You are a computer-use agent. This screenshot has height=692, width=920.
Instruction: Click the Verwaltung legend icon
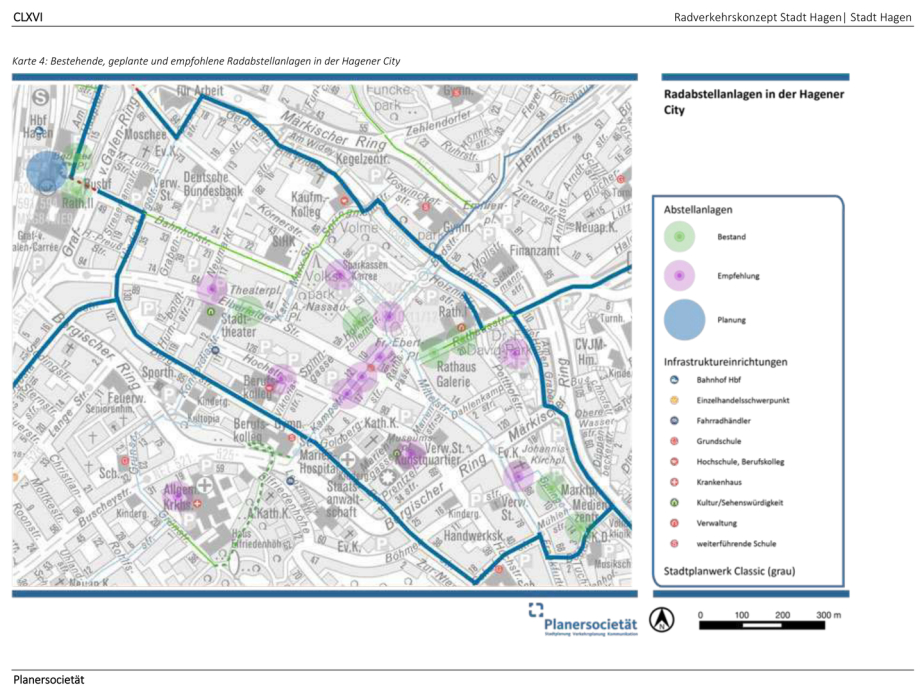(x=674, y=523)
